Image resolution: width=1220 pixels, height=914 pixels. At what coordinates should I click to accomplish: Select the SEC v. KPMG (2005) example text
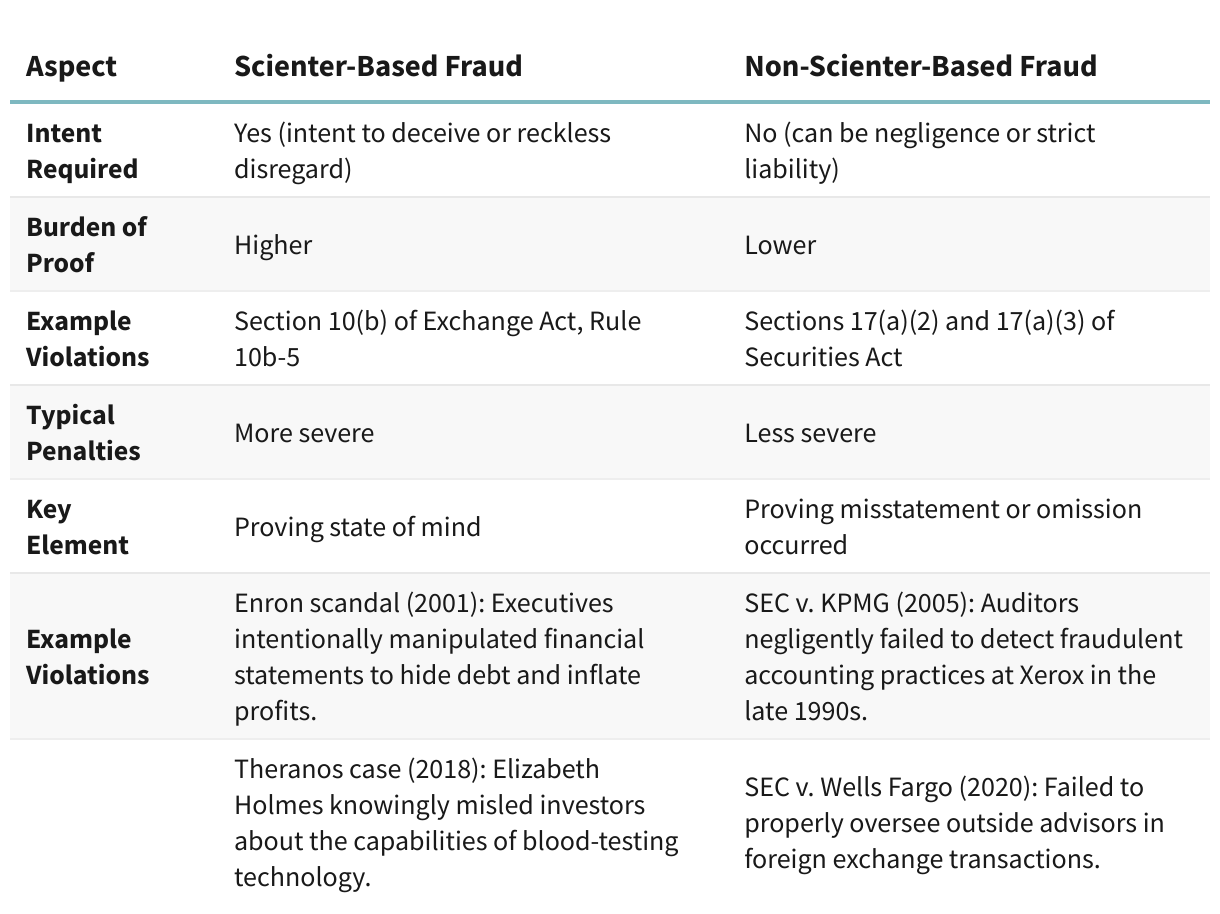pyautogui.click(x=962, y=657)
